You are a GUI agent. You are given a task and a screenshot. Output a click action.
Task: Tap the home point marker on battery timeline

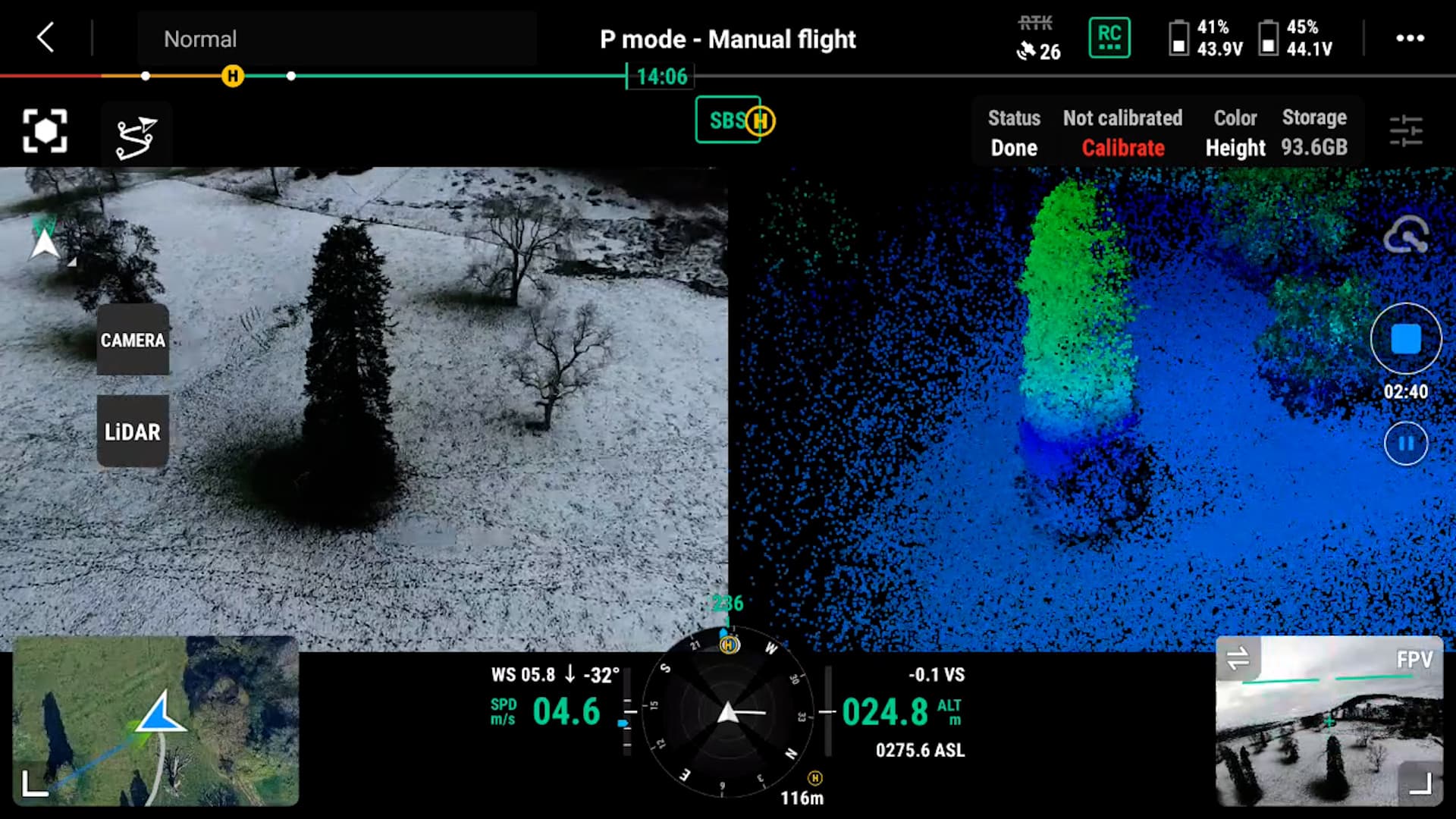pos(233,76)
